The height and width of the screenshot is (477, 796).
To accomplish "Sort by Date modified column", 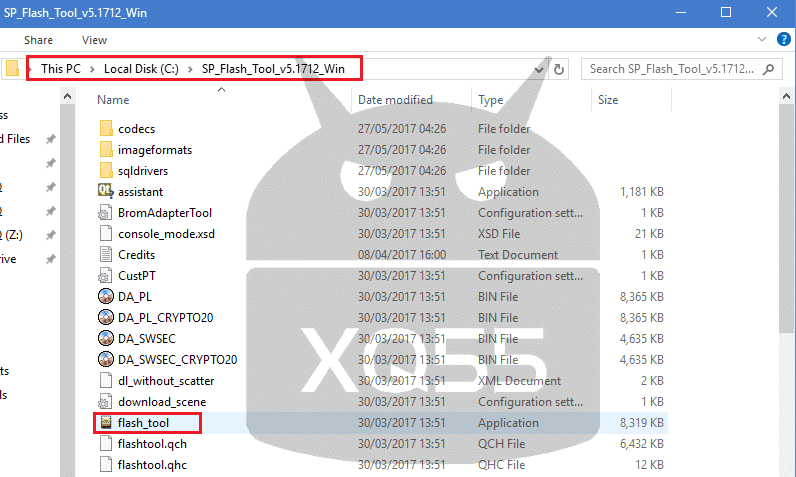I will pyautogui.click(x=395, y=100).
